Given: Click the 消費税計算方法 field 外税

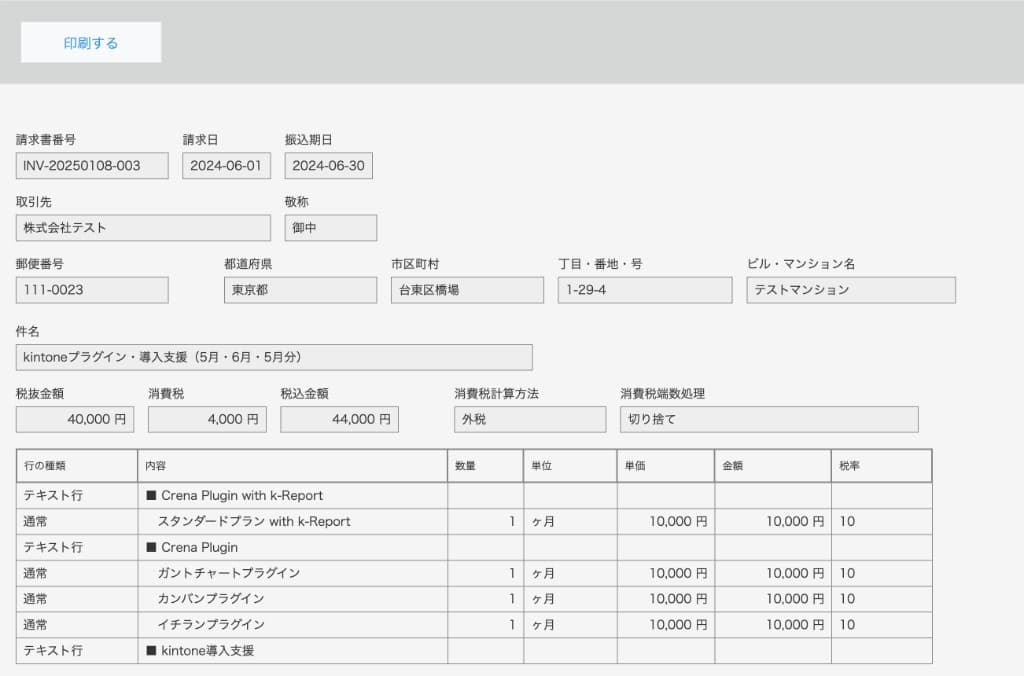Looking at the screenshot, I should [x=530, y=419].
